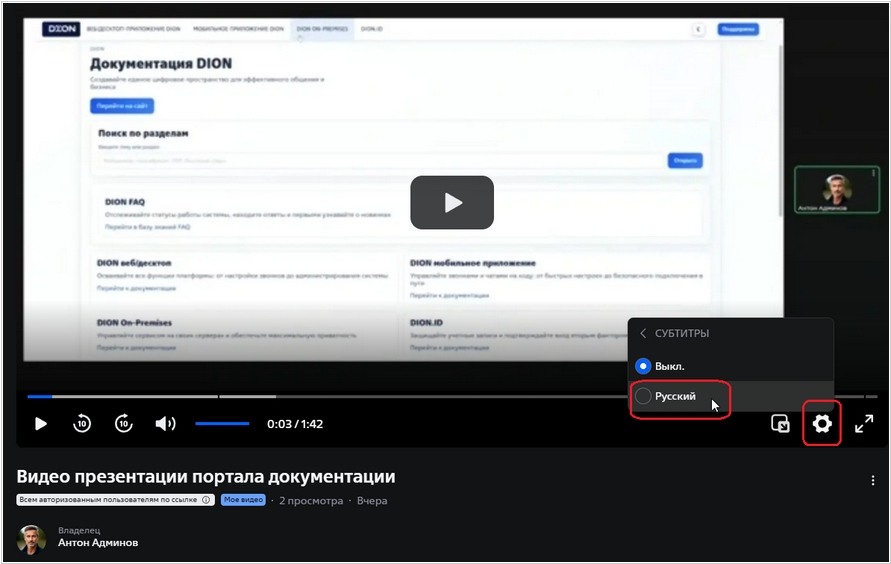Open the three-dot video options menu

pos(873,480)
